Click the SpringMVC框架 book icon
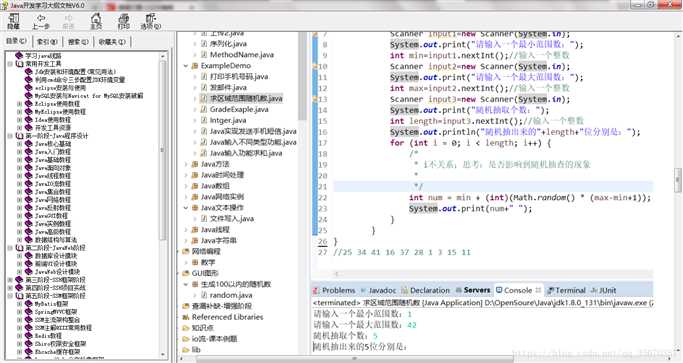Image resolution: width=683 pixels, height=363 pixels. click(x=29, y=312)
